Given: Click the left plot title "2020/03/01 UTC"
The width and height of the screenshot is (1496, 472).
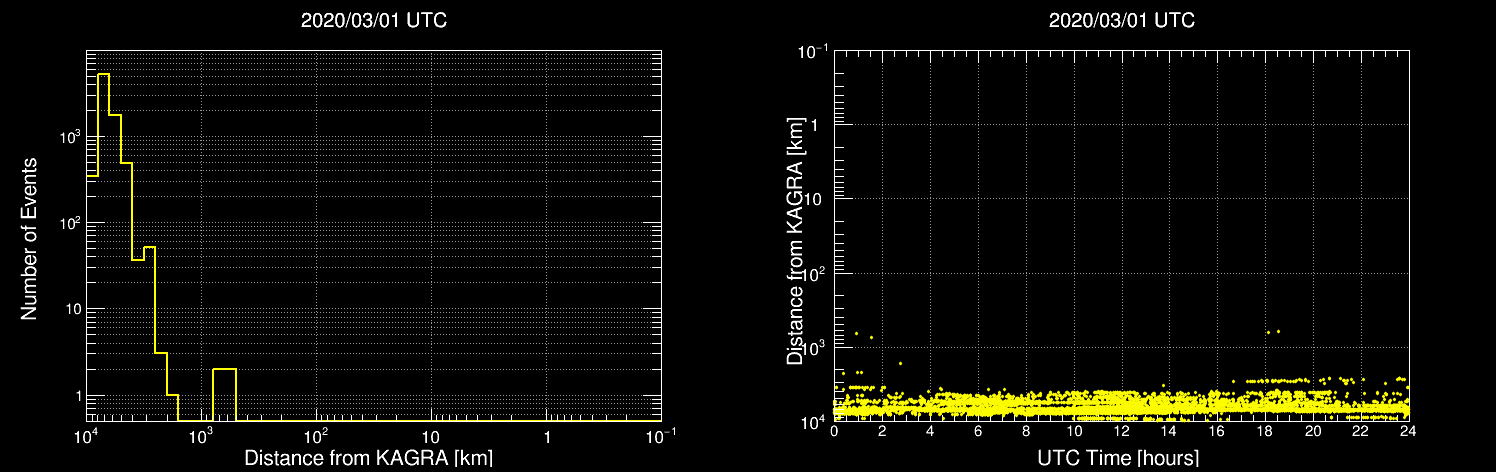Looking at the screenshot, I should click(x=374, y=20).
